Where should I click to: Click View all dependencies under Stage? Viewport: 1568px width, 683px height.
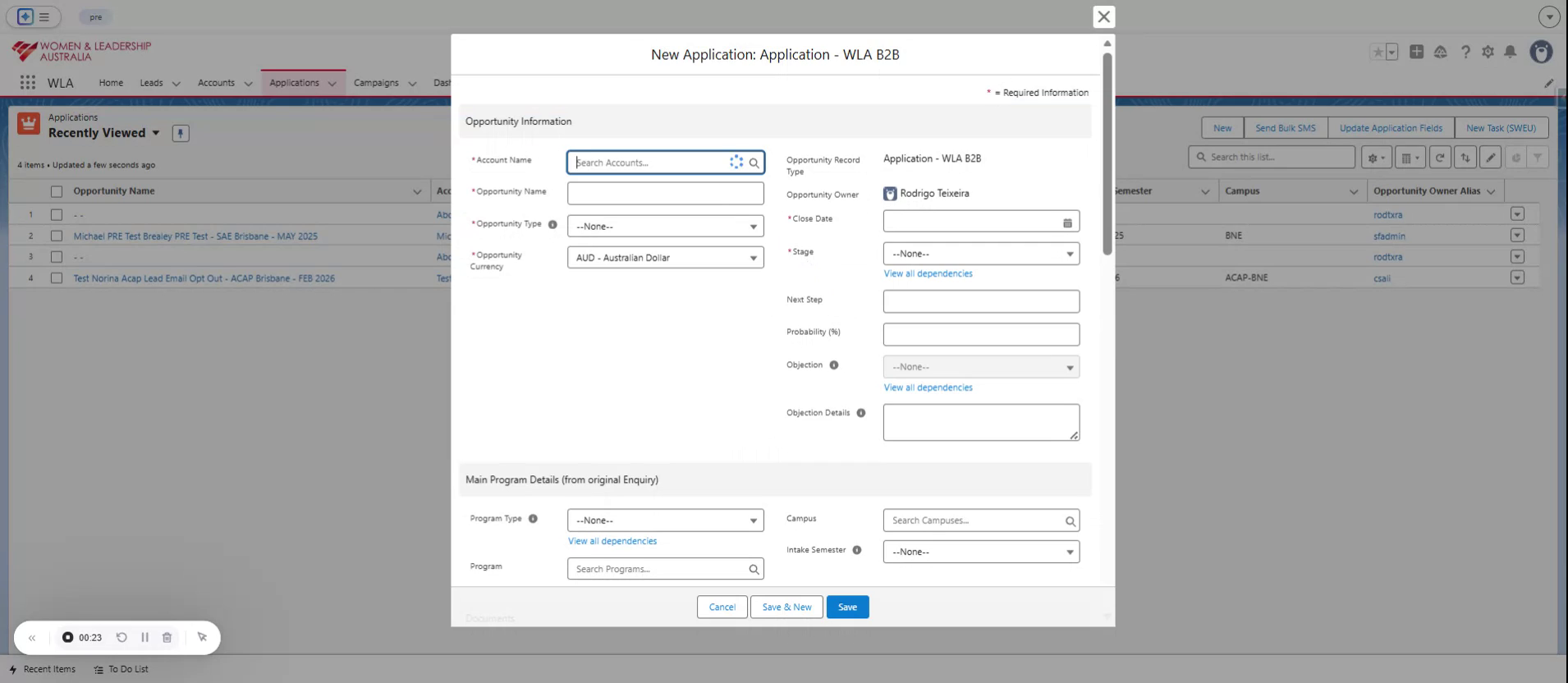pyautogui.click(x=928, y=274)
